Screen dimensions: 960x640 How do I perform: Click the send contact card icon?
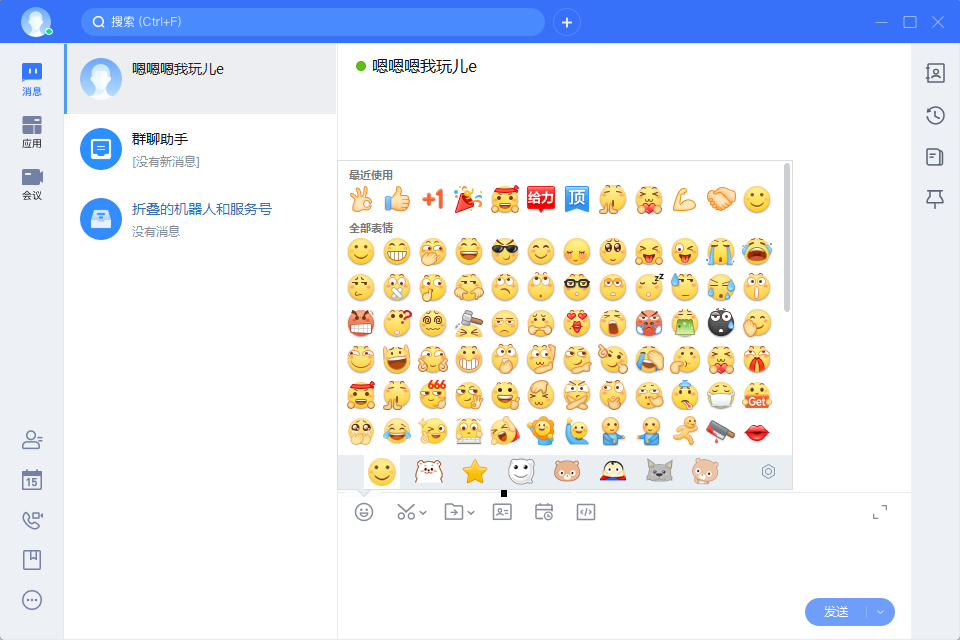(502, 512)
